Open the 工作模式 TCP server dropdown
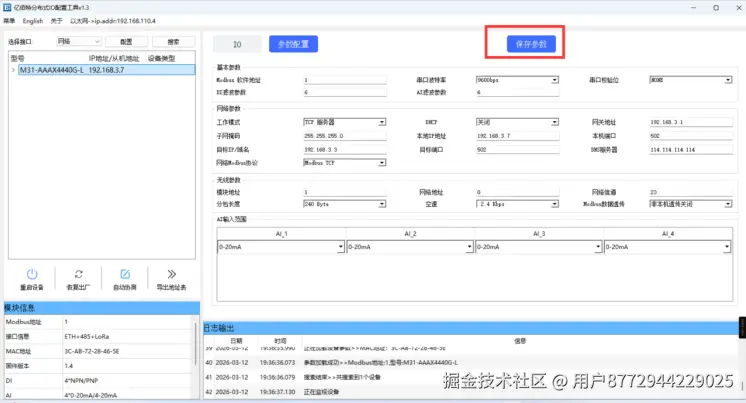Image resolution: width=746 pixels, height=403 pixels. tap(344, 122)
